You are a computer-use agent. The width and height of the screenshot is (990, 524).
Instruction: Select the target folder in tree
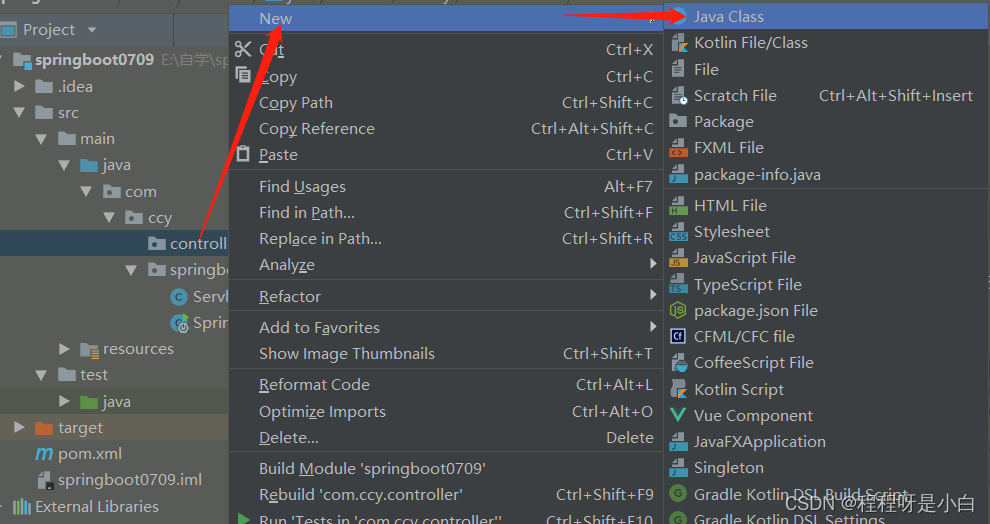pyautogui.click(x=80, y=428)
